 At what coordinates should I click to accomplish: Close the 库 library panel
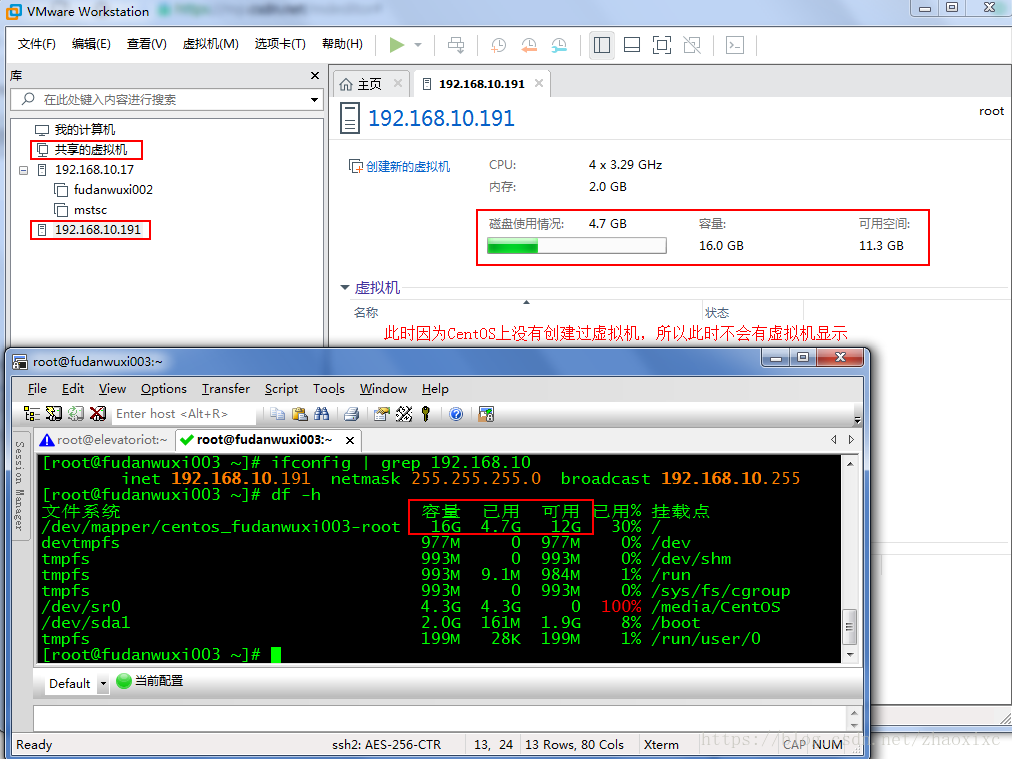point(315,76)
